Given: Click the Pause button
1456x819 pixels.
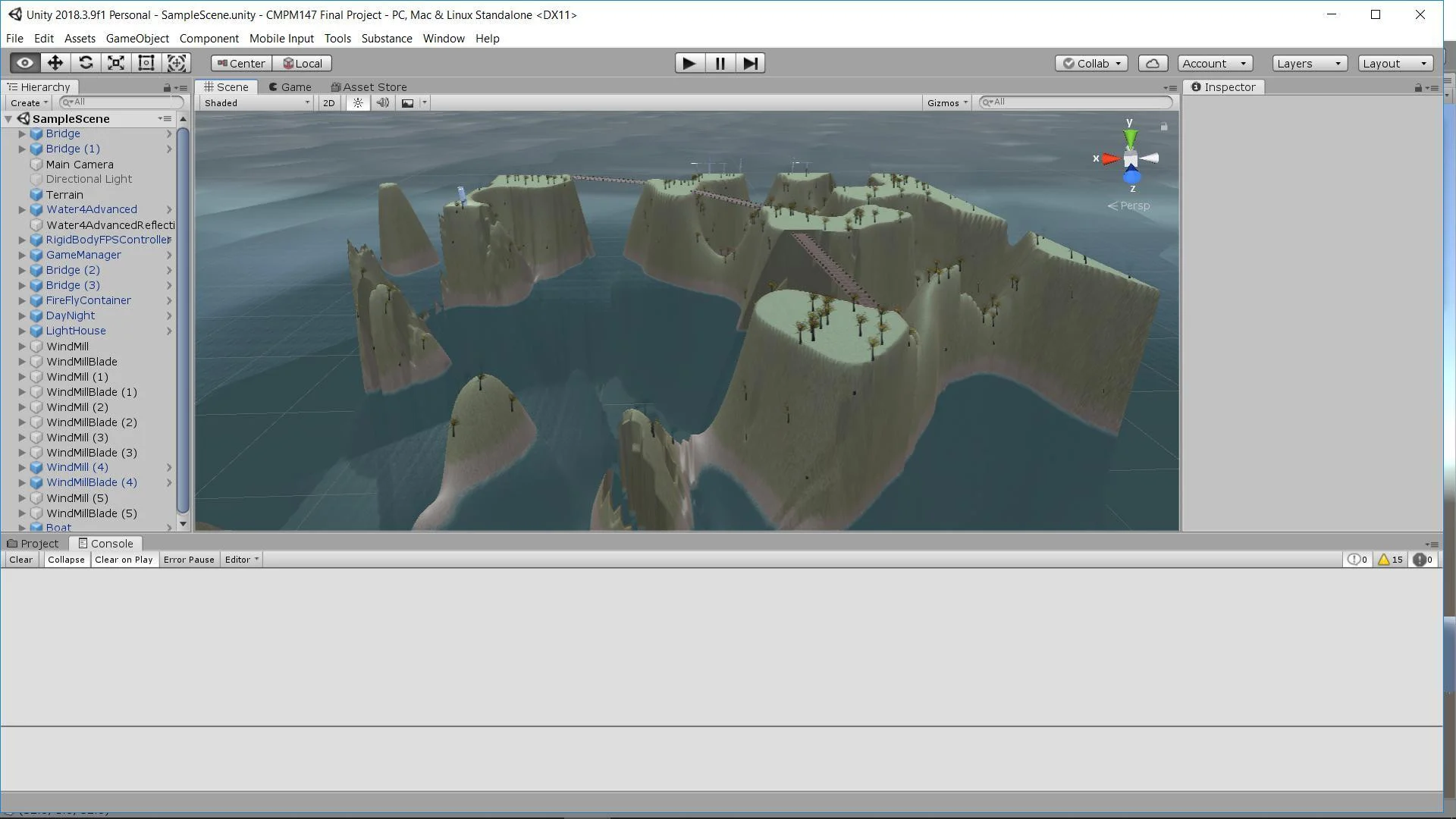Looking at the screenshot, I should pos(719,63).
